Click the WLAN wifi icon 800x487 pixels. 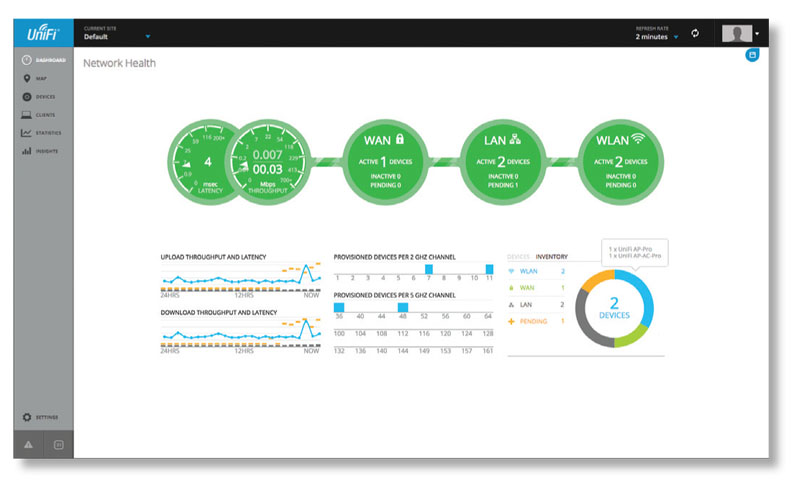point(638,138)
